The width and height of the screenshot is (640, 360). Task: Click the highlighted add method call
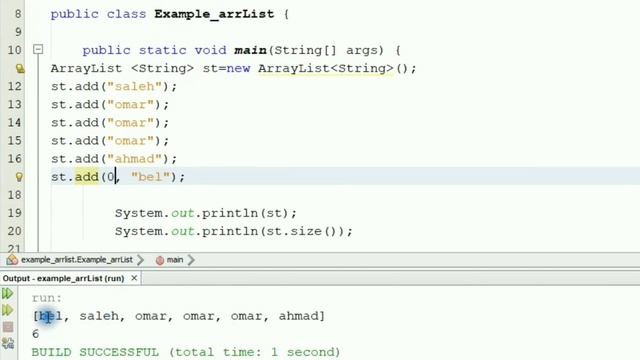pos(87,177)
